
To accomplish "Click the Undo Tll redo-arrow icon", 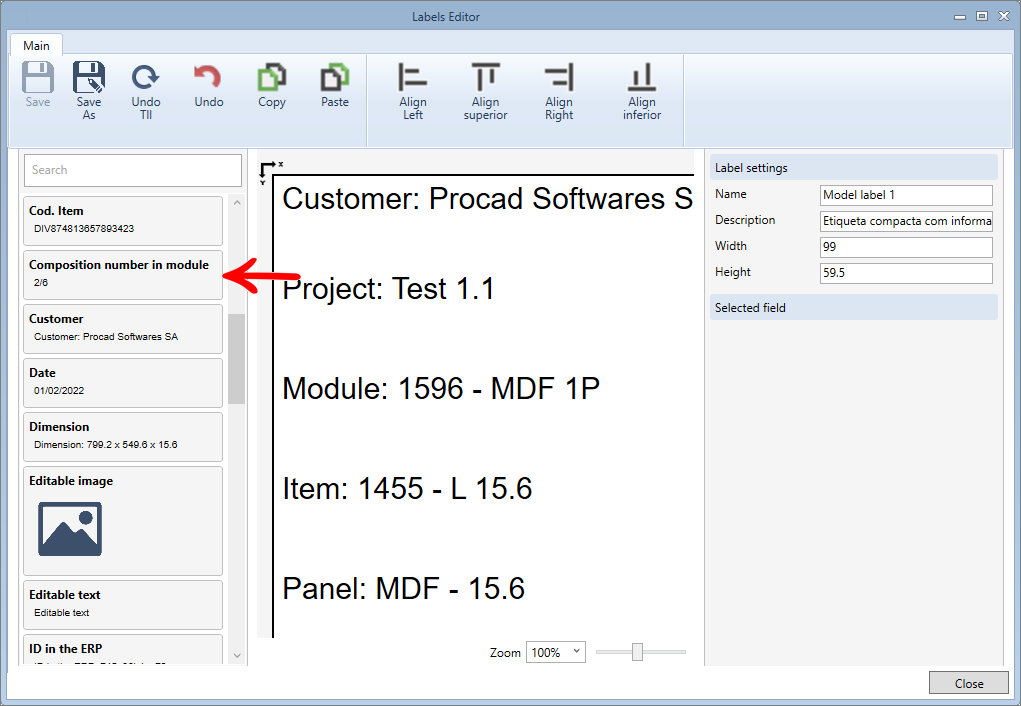I will coord(145,77).
